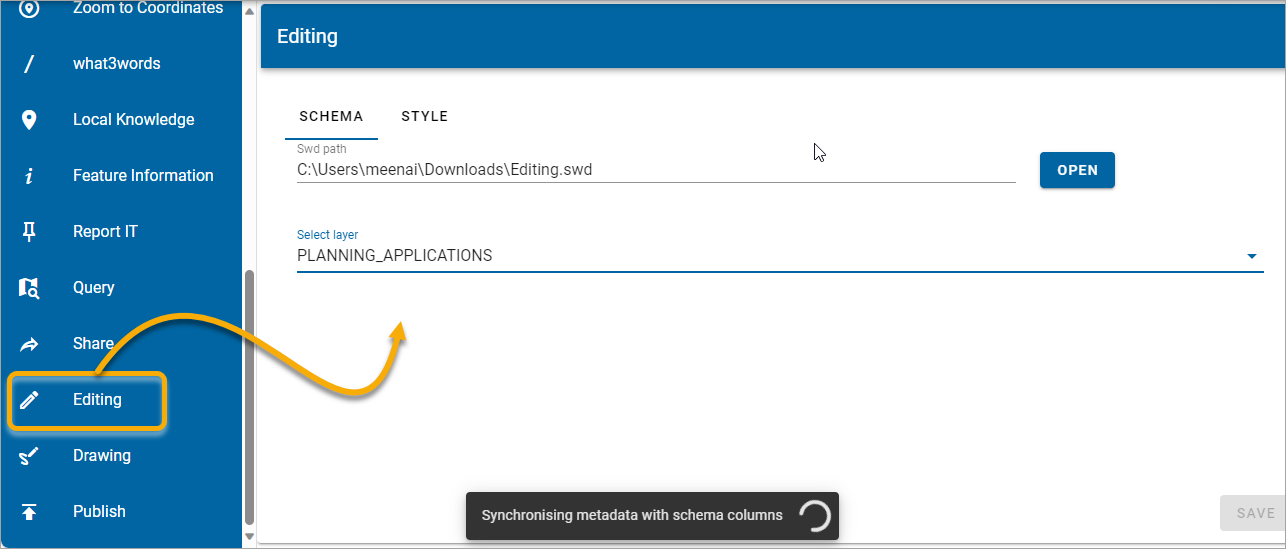The image size is (1286, 549).
Task: Click the Report IT pushpin icon
Action: [x=29, y=232]
